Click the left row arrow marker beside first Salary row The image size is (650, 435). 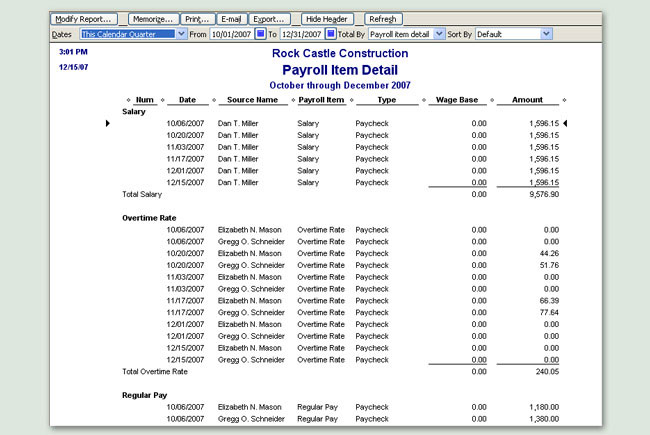[x=109, y=123]
